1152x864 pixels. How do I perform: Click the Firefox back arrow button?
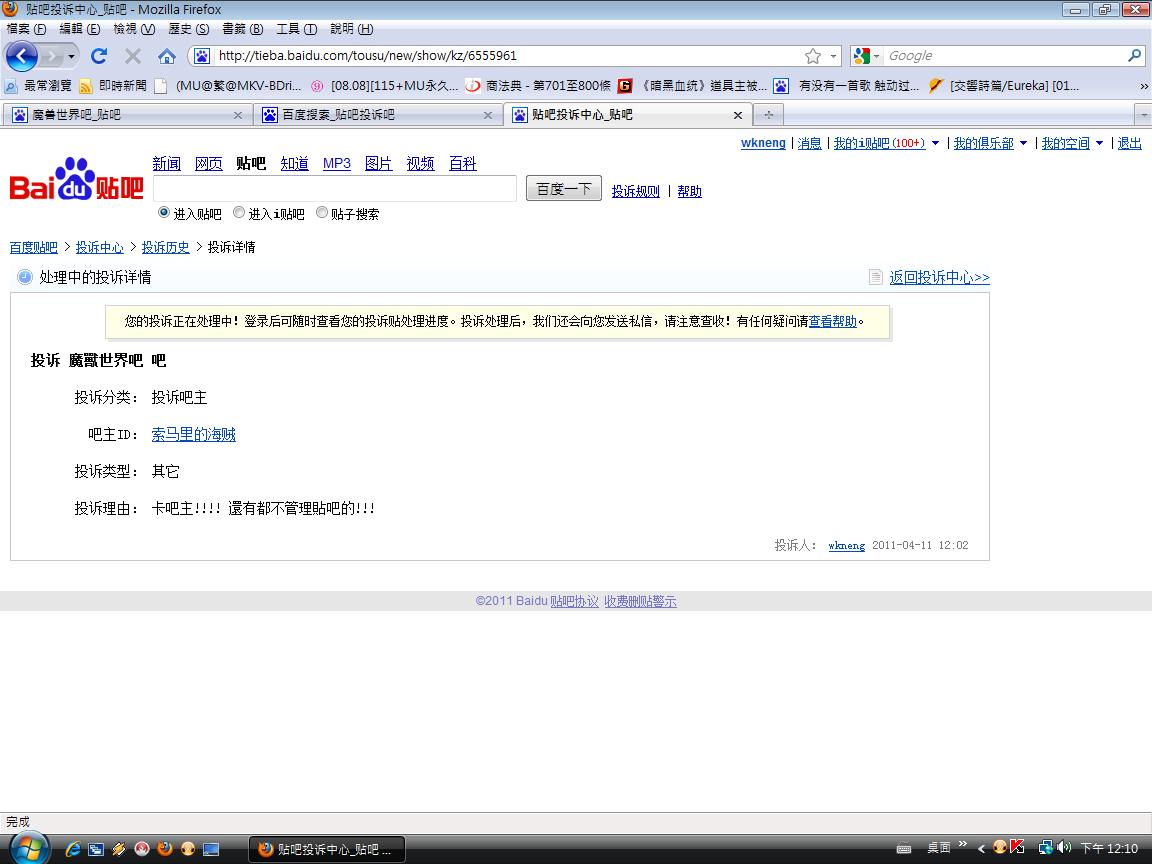pos(21,56)
